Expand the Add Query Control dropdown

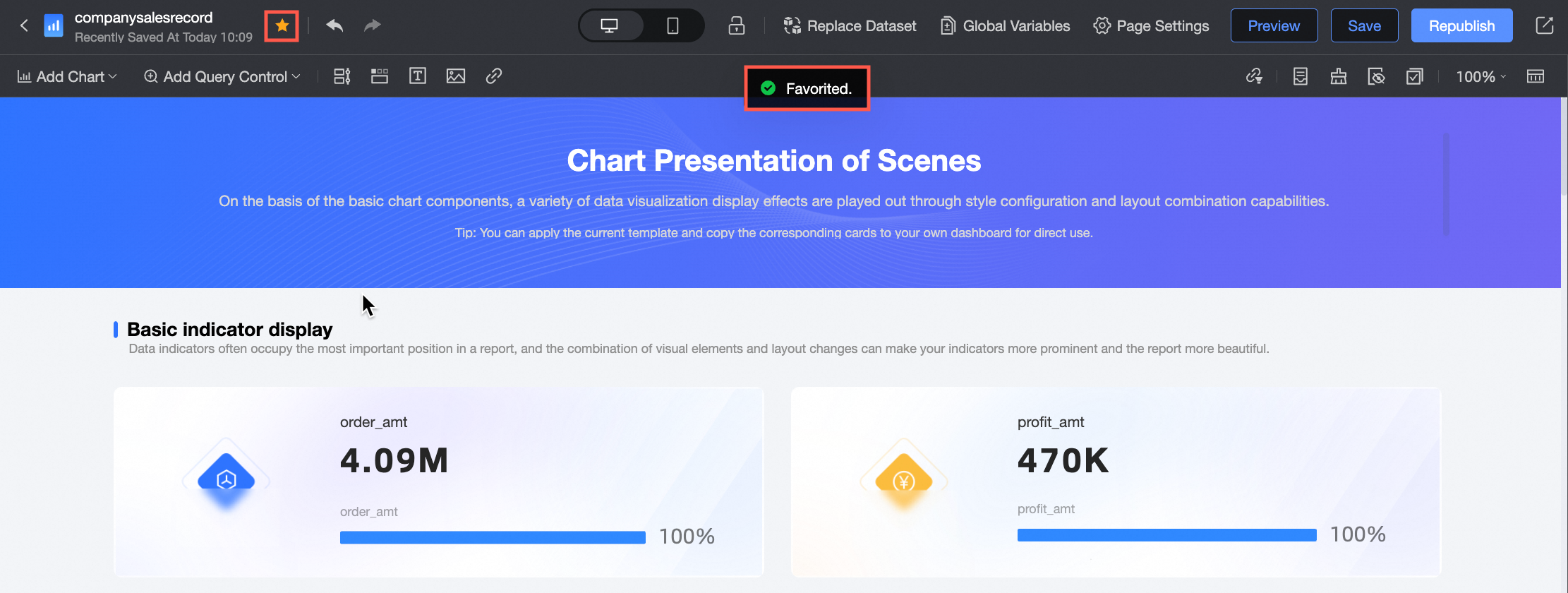(222, 76)
